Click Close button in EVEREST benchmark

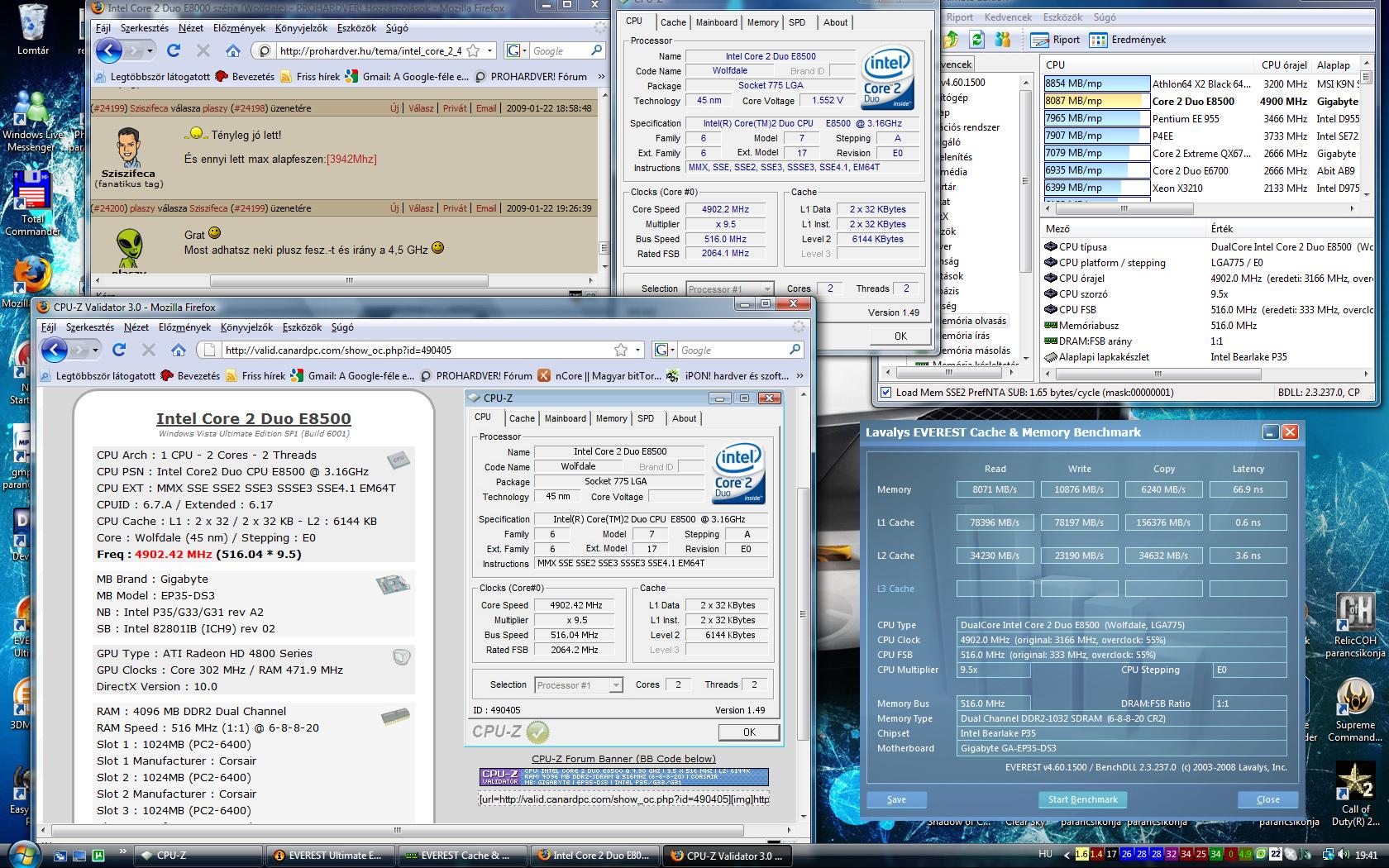coord(1267,799)
